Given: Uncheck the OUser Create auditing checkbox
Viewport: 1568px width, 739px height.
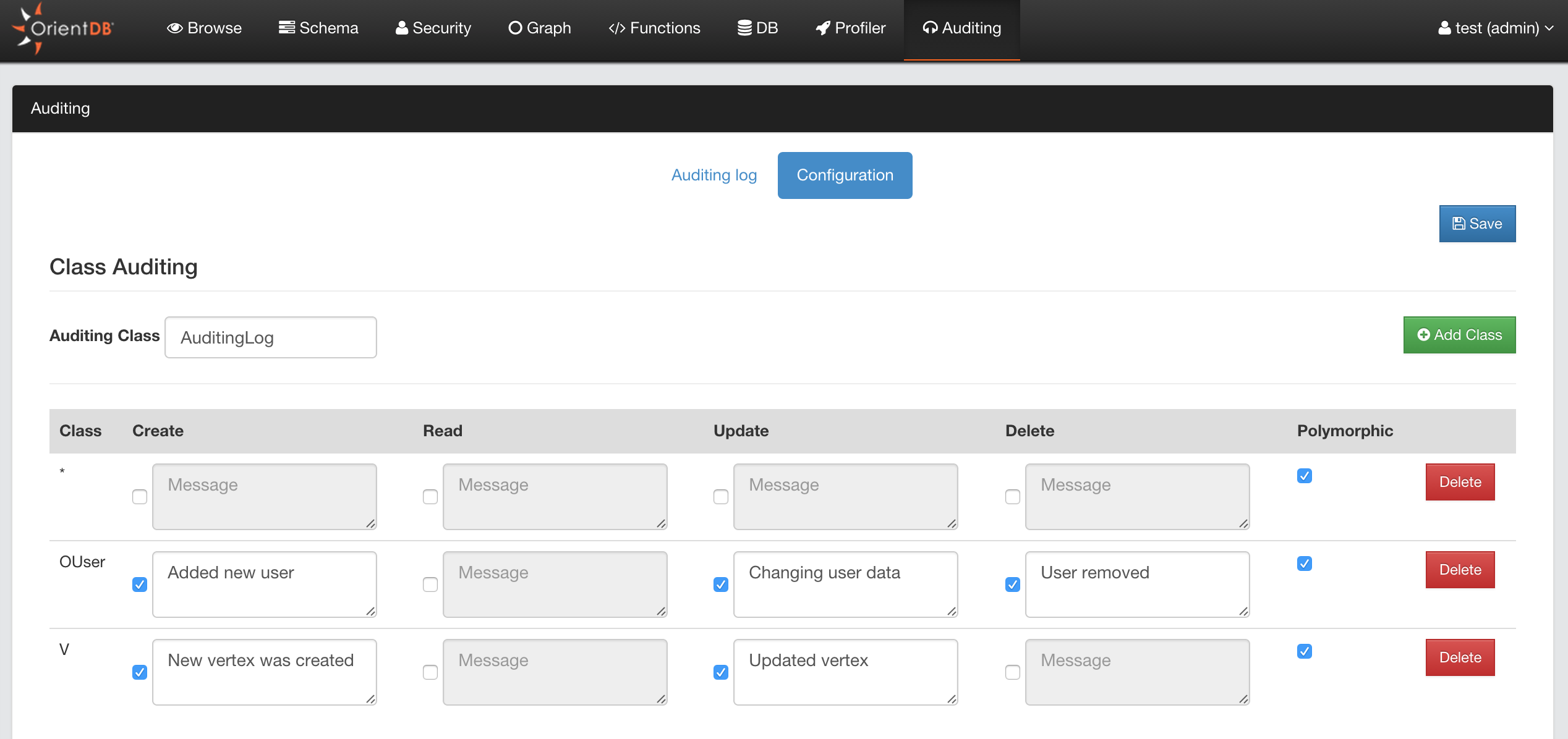Looking at the screenshot, I should pos(140,585).
